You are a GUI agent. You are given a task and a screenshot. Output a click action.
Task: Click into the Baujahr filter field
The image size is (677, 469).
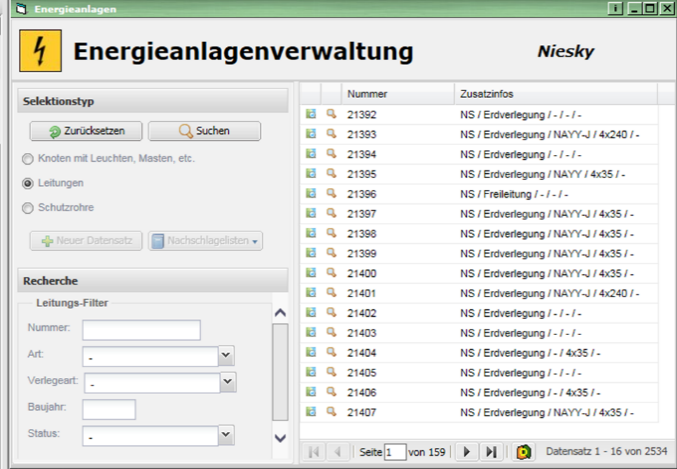point(109,409)
